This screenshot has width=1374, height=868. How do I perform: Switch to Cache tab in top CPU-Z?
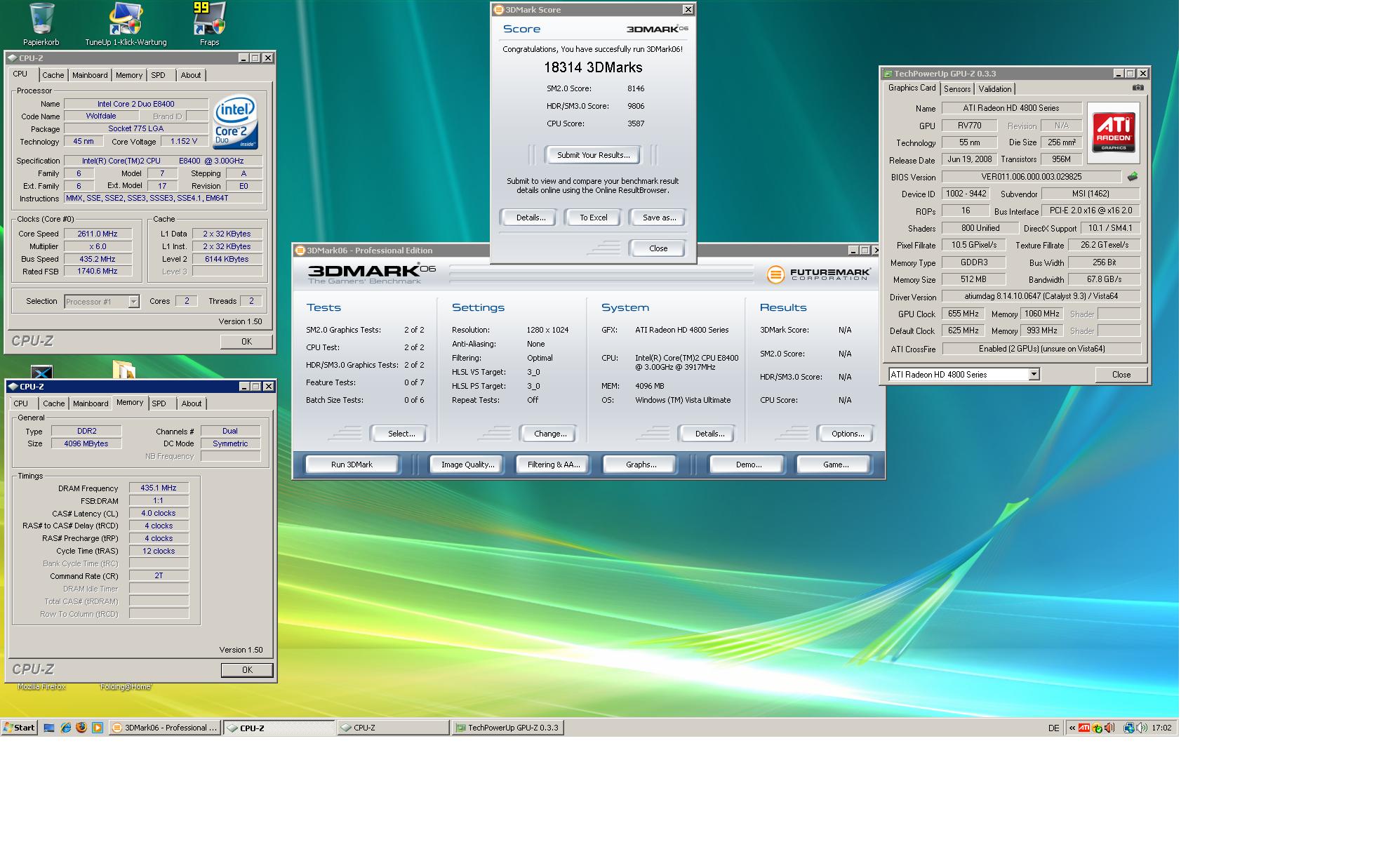pyautogui.click(x=53, y=75)
